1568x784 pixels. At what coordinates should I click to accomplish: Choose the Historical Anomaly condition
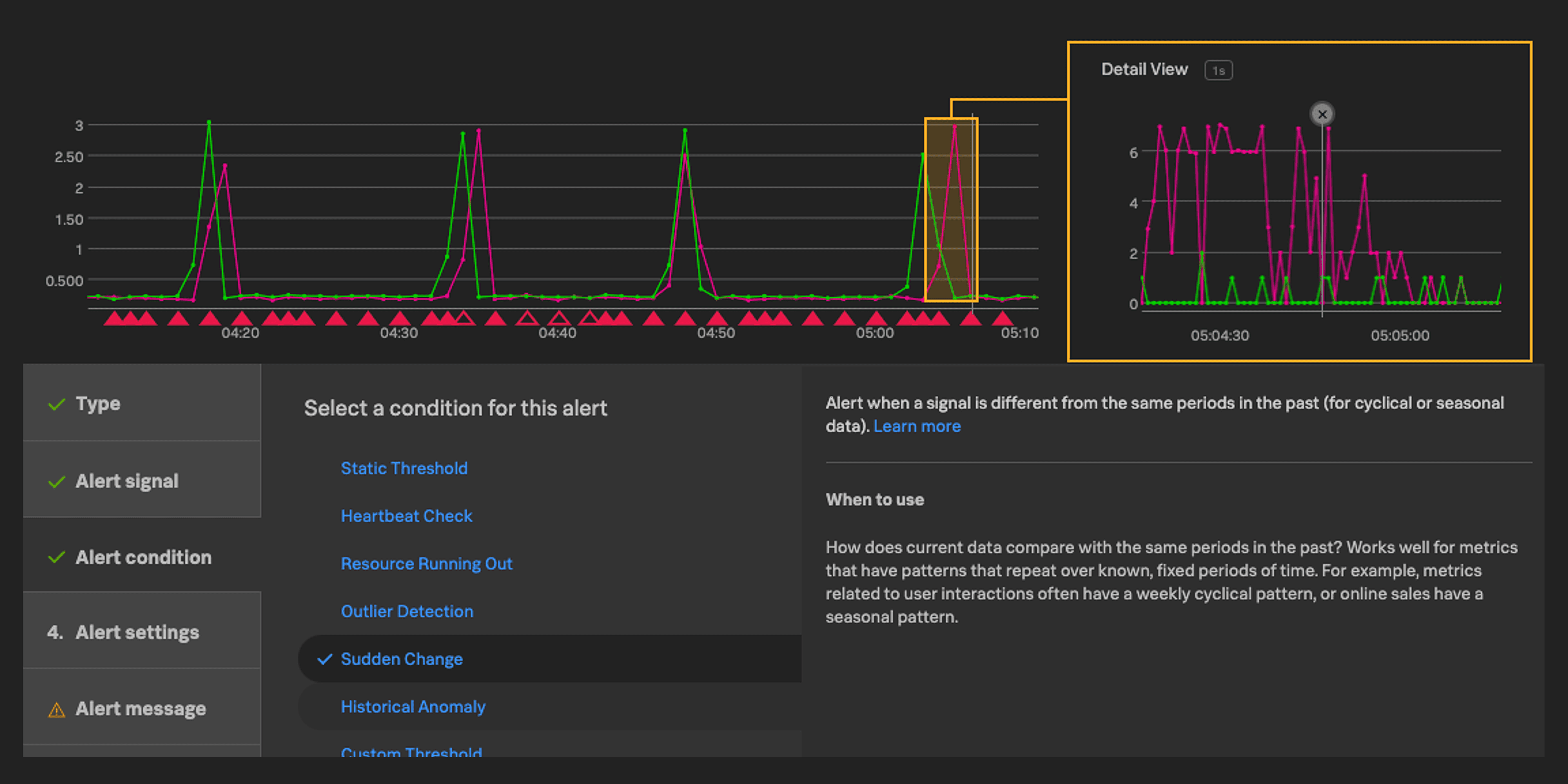[x=413, y=707]
